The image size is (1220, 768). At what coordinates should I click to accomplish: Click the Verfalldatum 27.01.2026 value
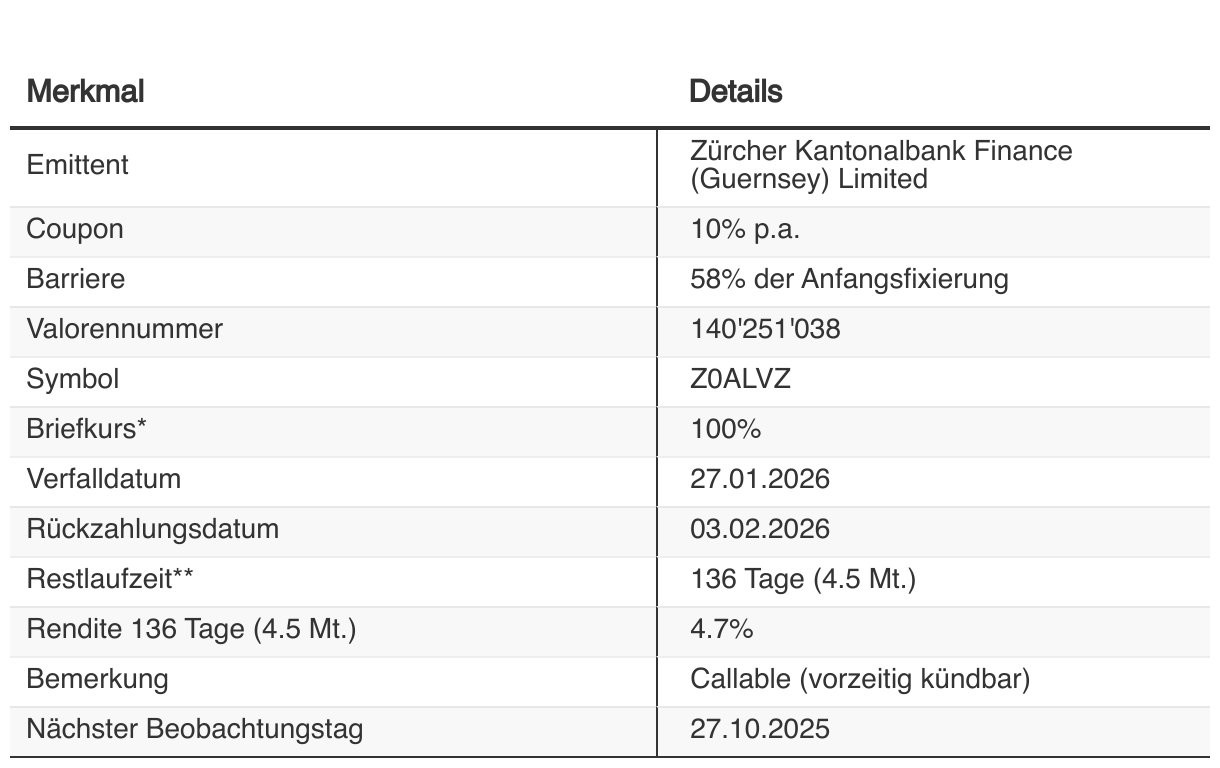click(x=760, y=479)
